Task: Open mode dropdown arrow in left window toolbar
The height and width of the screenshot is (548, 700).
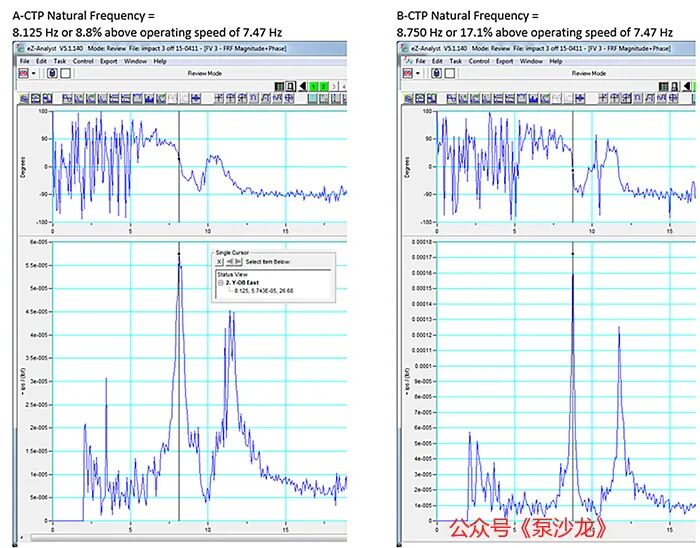Action: [33, 73]
